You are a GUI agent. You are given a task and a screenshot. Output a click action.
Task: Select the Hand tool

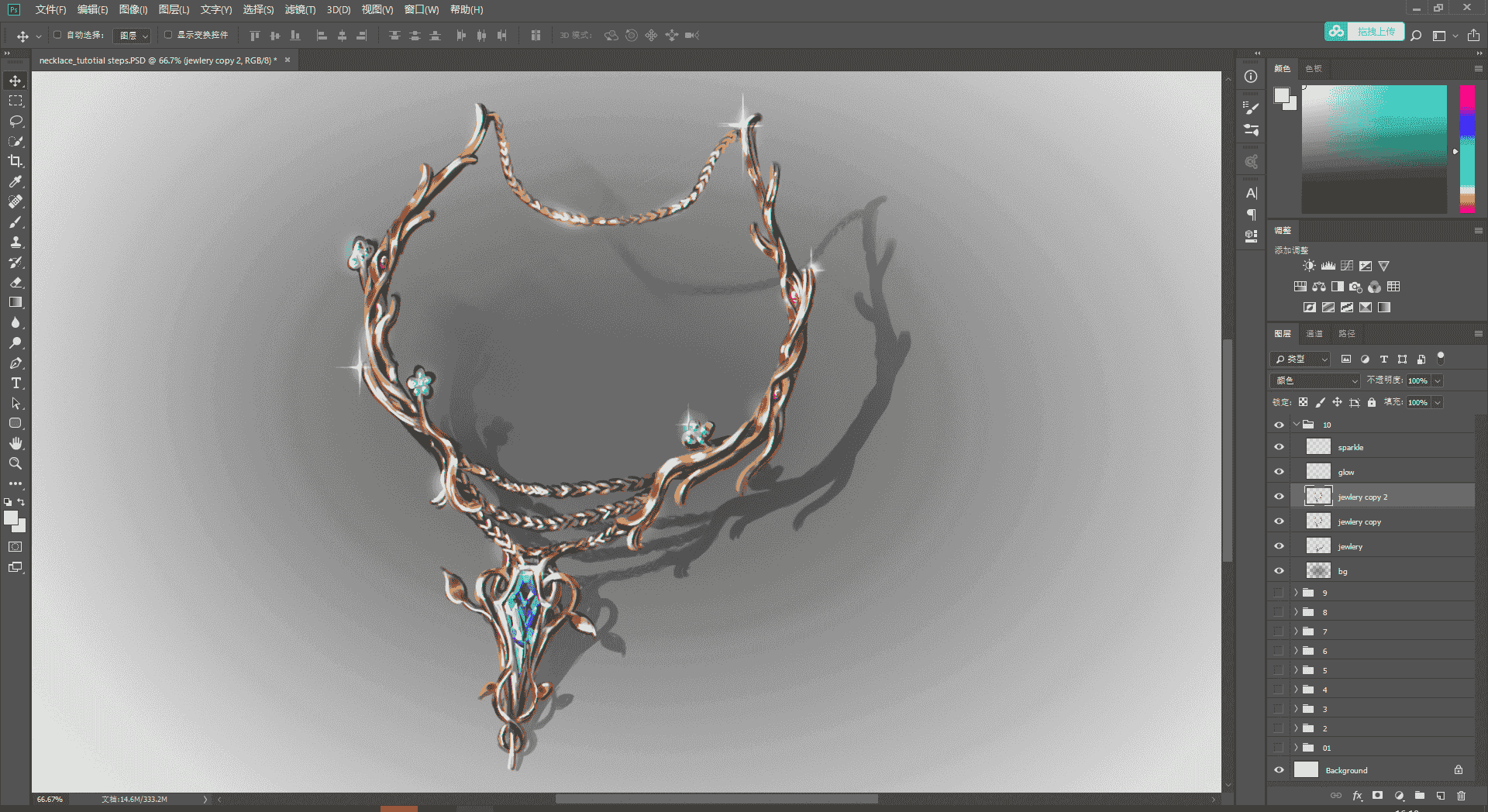[15, 443]
